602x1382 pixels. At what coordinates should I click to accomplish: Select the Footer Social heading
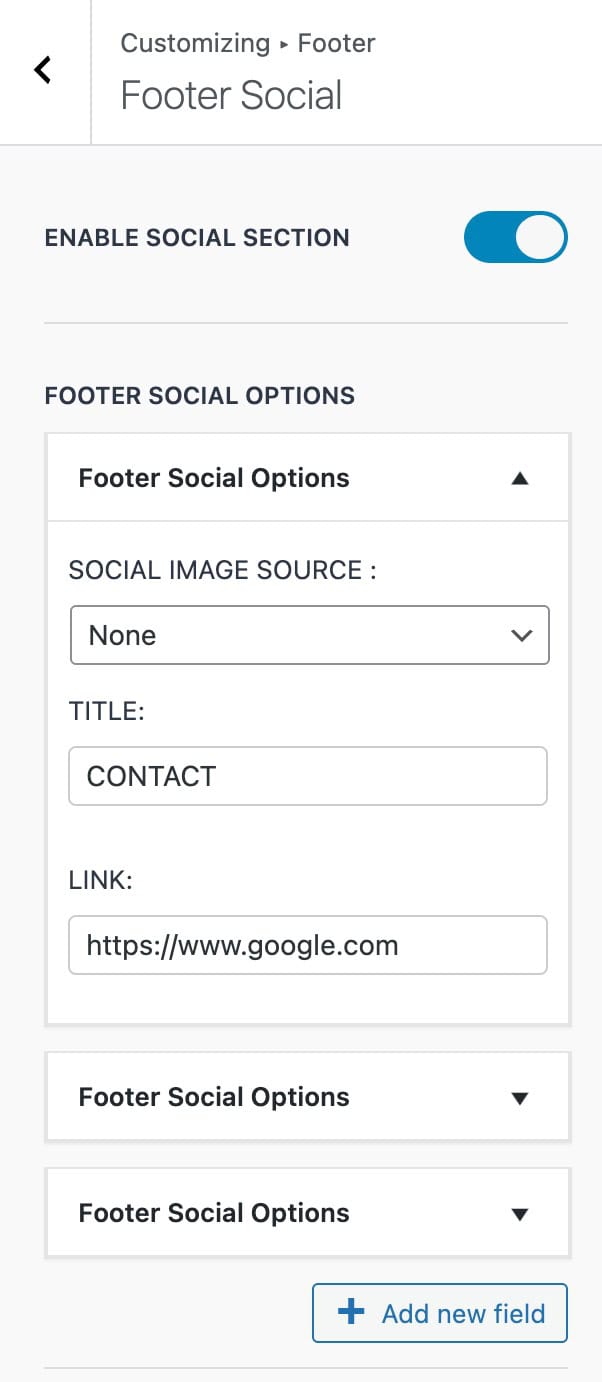tap(230, 95)
